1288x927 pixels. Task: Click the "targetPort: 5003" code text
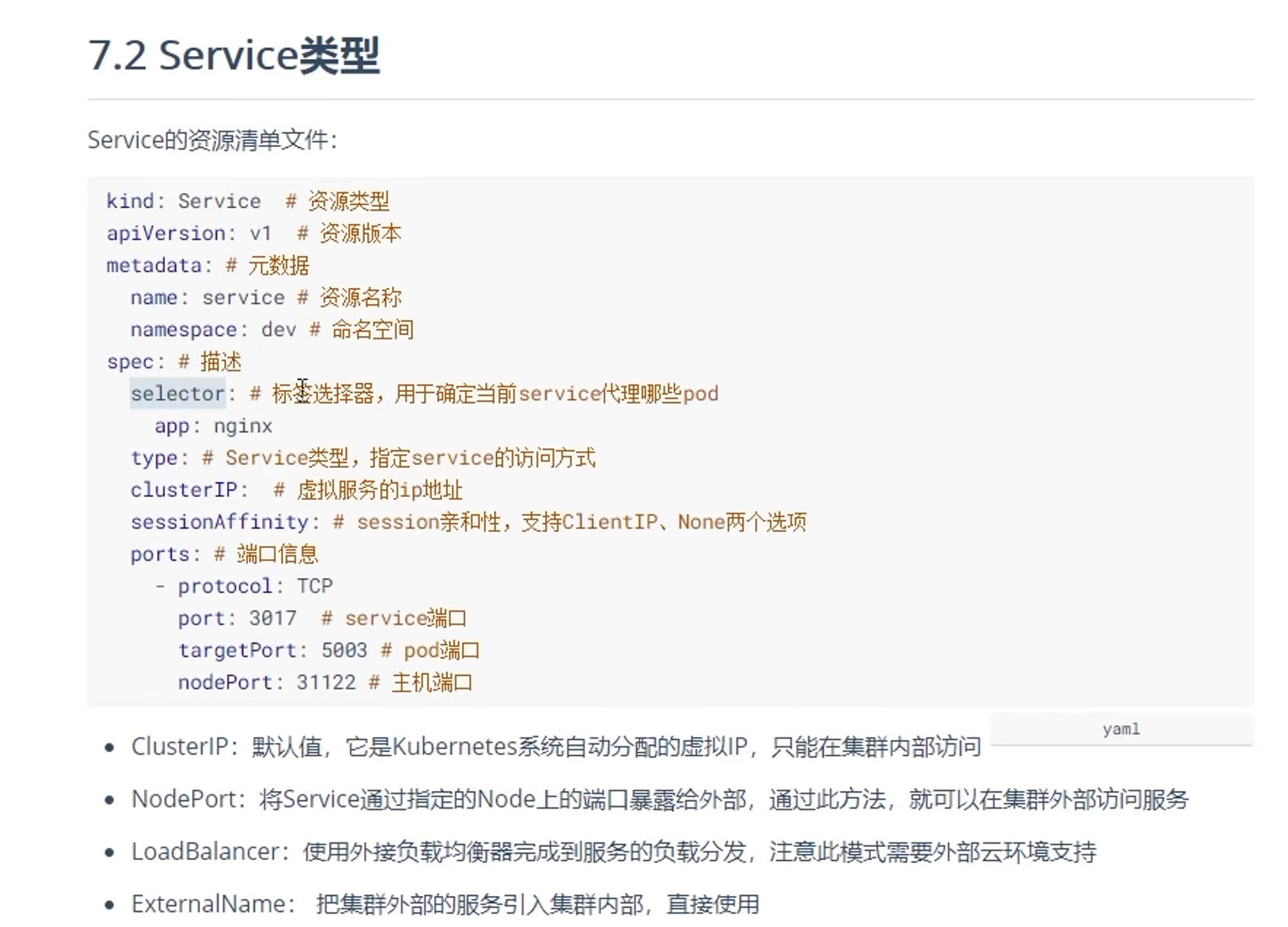click(272, 650)
